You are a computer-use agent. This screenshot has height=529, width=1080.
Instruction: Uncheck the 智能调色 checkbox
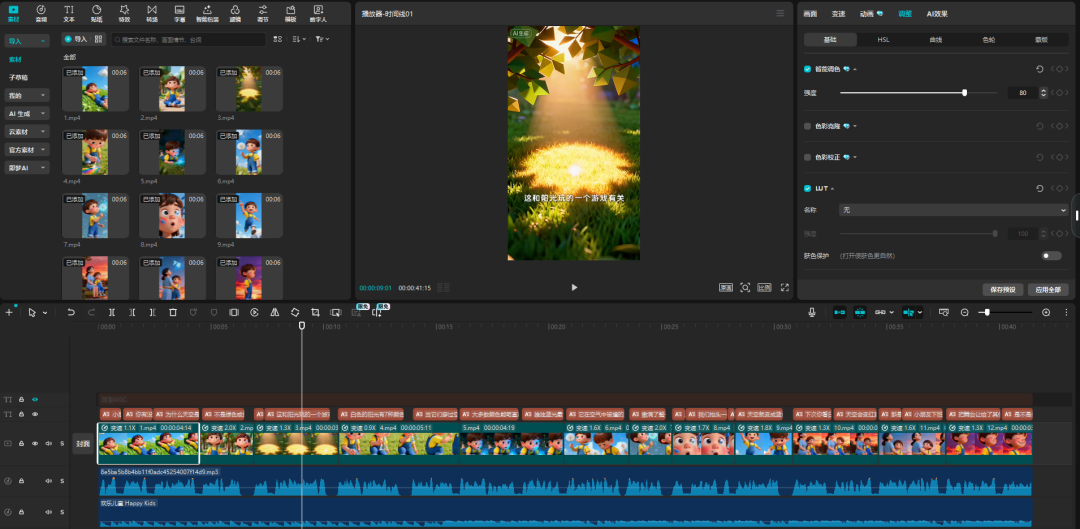808,69
